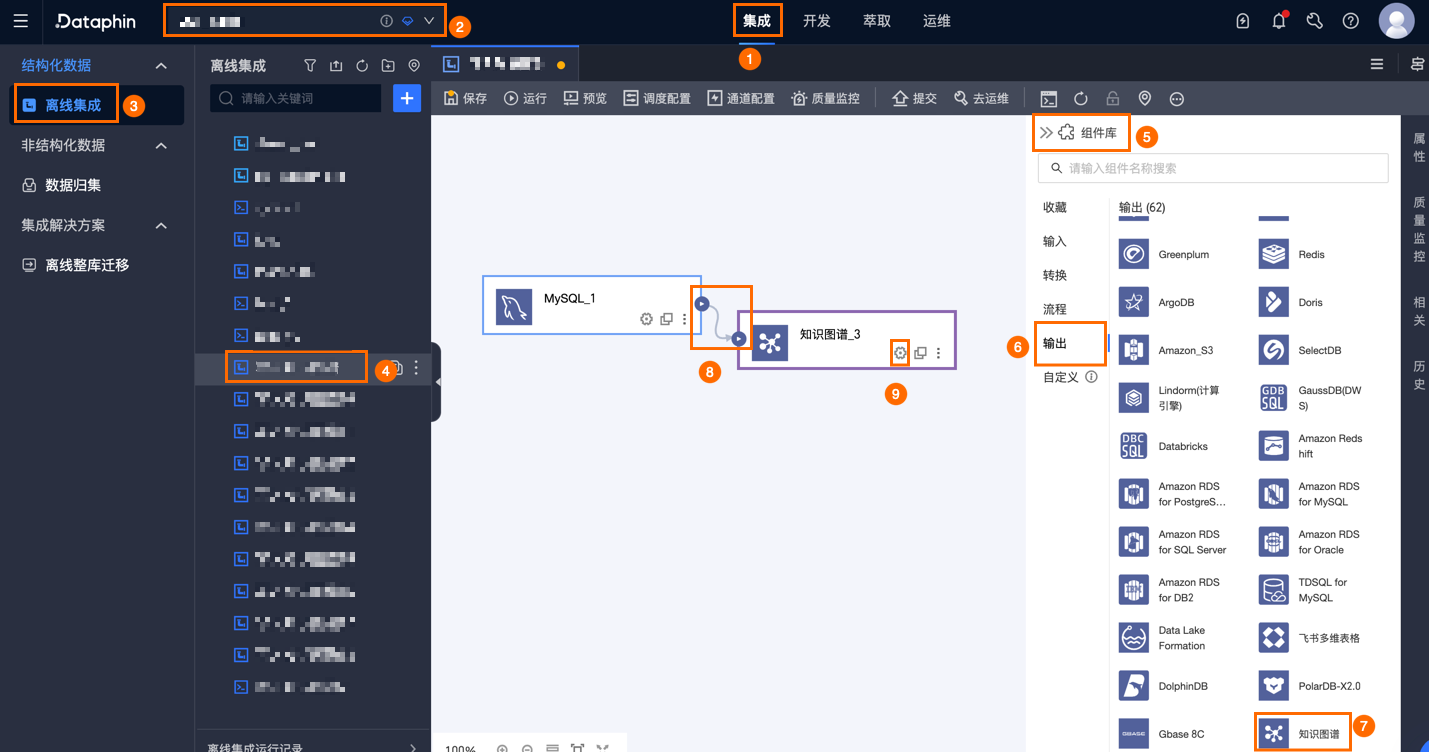Screen dimensions: 1429x752
Task: Open more menu on MySQL_1 node
Action: 685,319
